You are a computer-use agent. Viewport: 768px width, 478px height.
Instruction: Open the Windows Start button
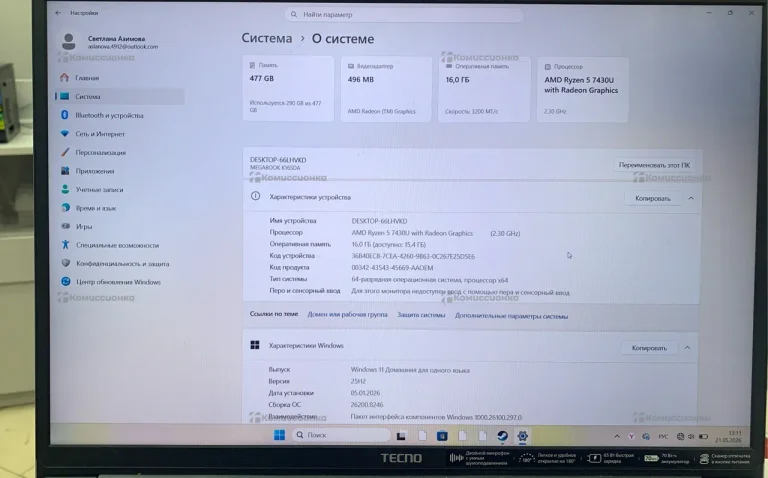coord(279,435)
